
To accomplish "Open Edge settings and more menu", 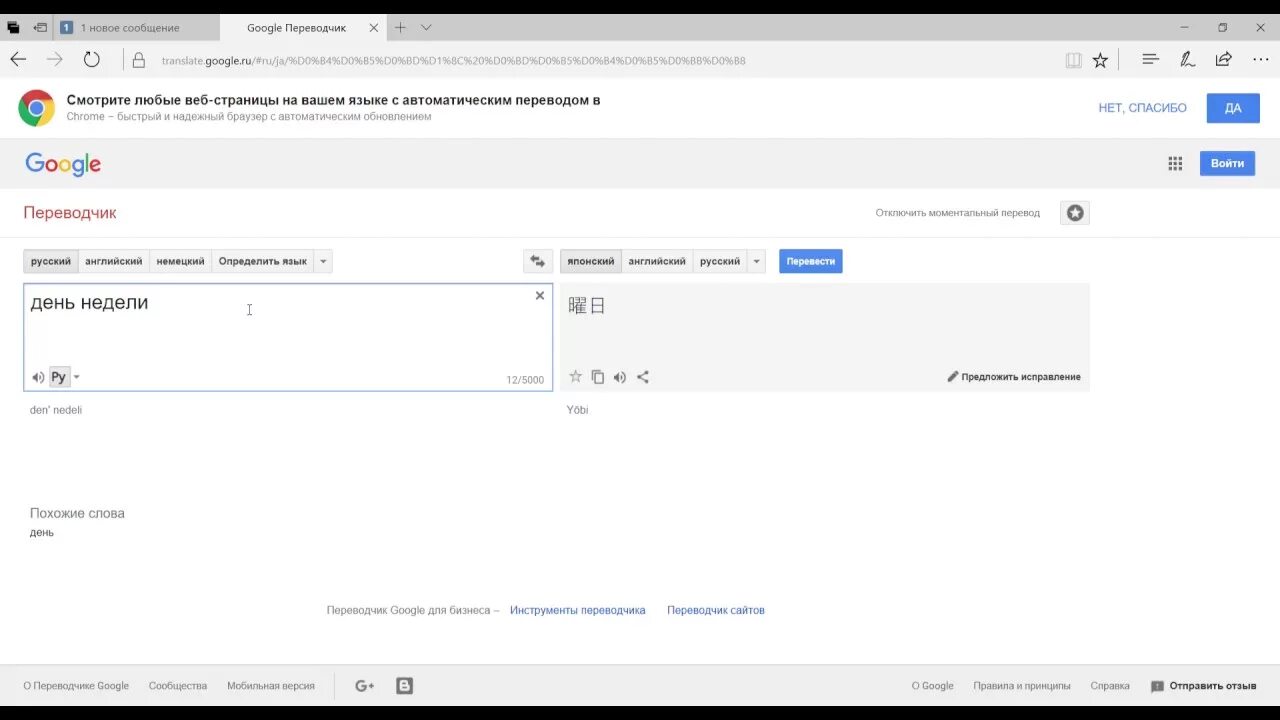I will 1261,60.
